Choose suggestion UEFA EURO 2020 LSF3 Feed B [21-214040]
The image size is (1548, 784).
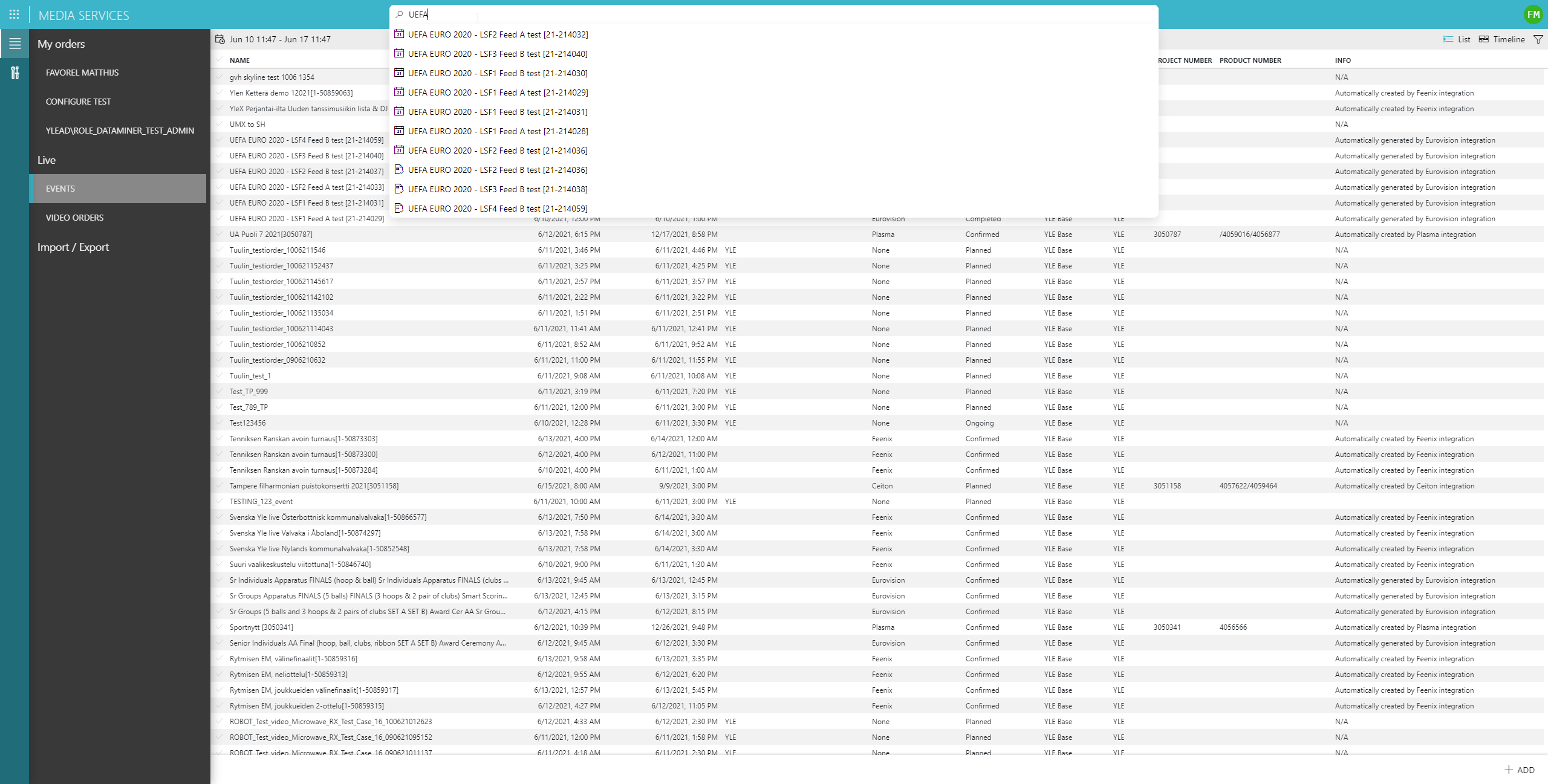(x=774, y=54)
